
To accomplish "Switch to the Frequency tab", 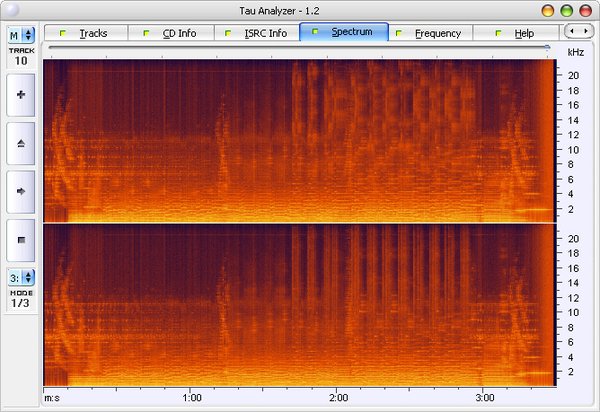I will tap(431, 33).
